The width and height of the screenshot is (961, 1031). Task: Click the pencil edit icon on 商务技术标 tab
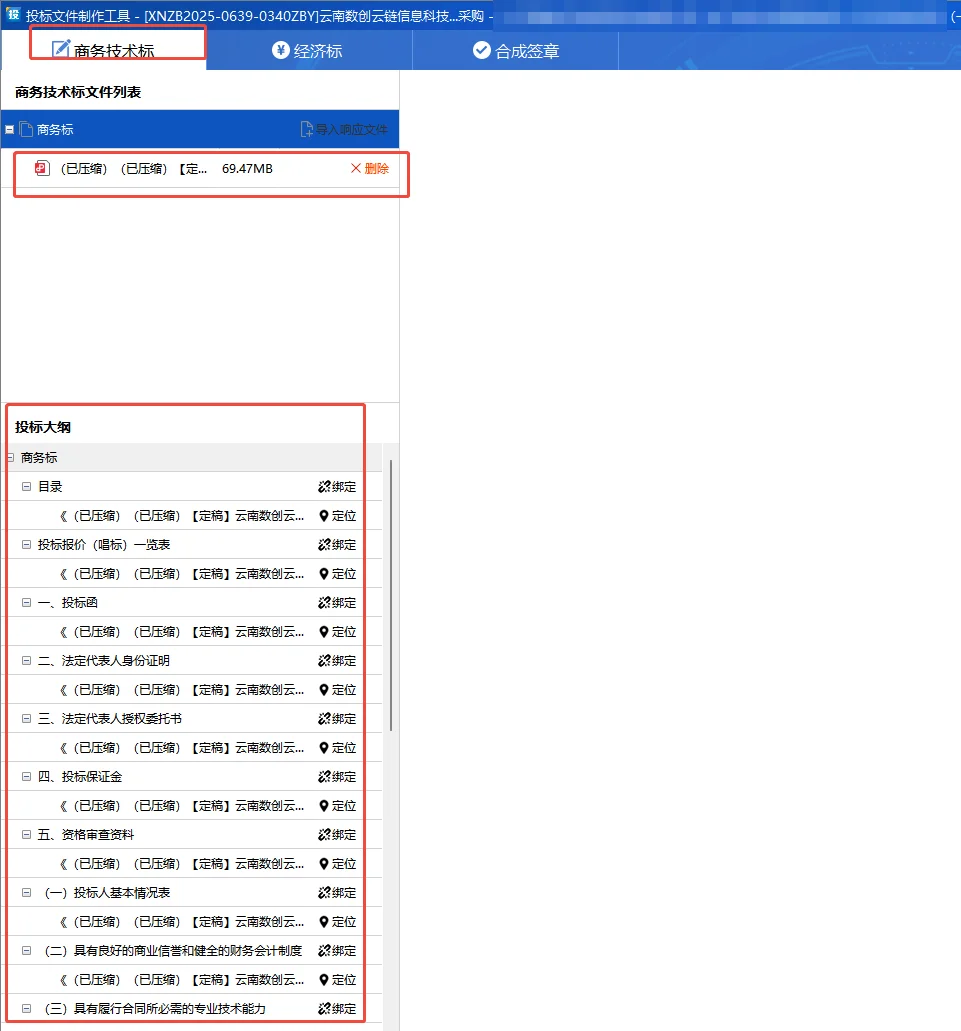point(60,49)
